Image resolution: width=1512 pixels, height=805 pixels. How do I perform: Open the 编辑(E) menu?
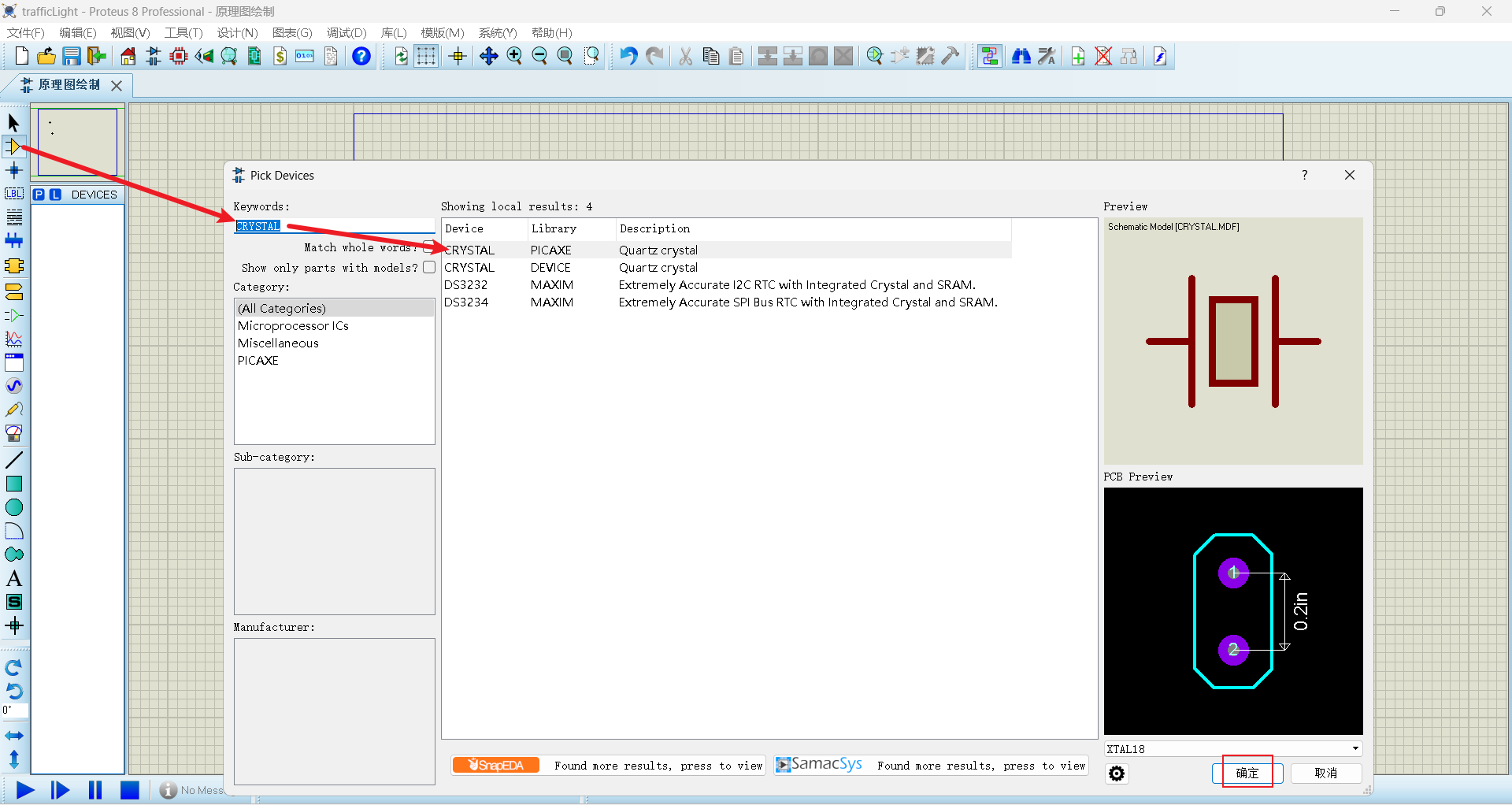pyautogui.click(x=78, y=33)
